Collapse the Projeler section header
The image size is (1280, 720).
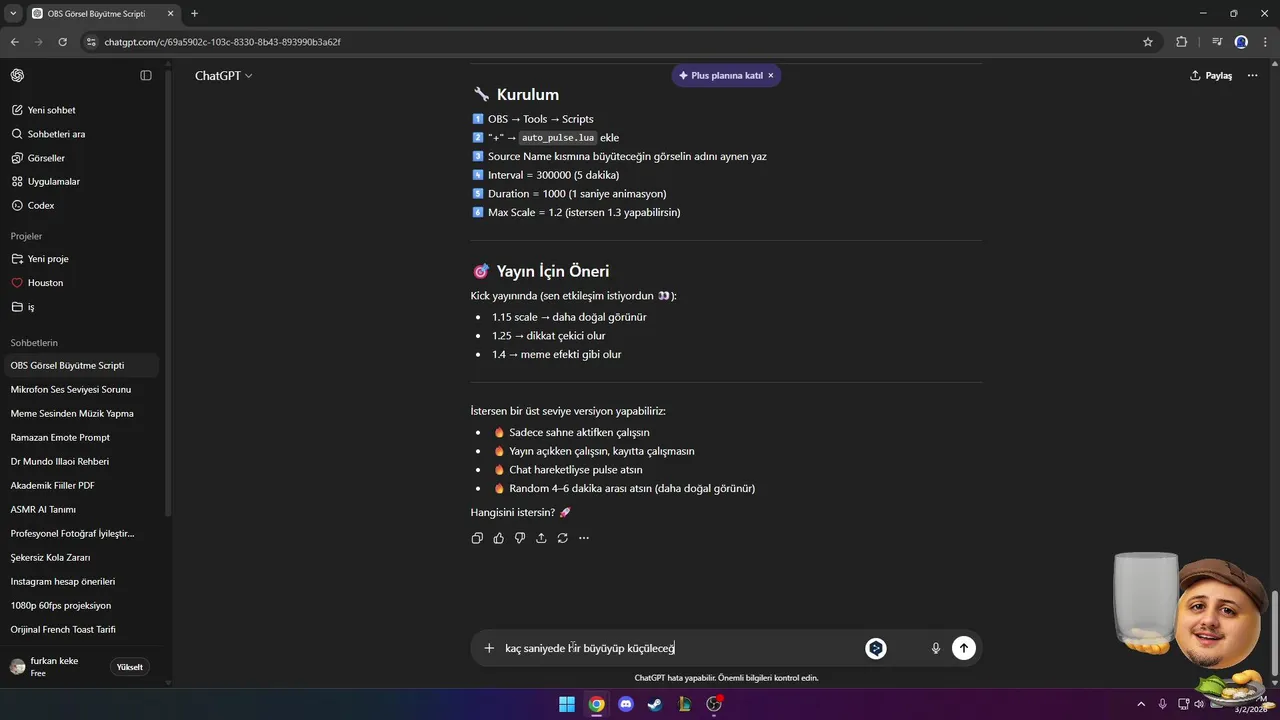tap(27, 236)
